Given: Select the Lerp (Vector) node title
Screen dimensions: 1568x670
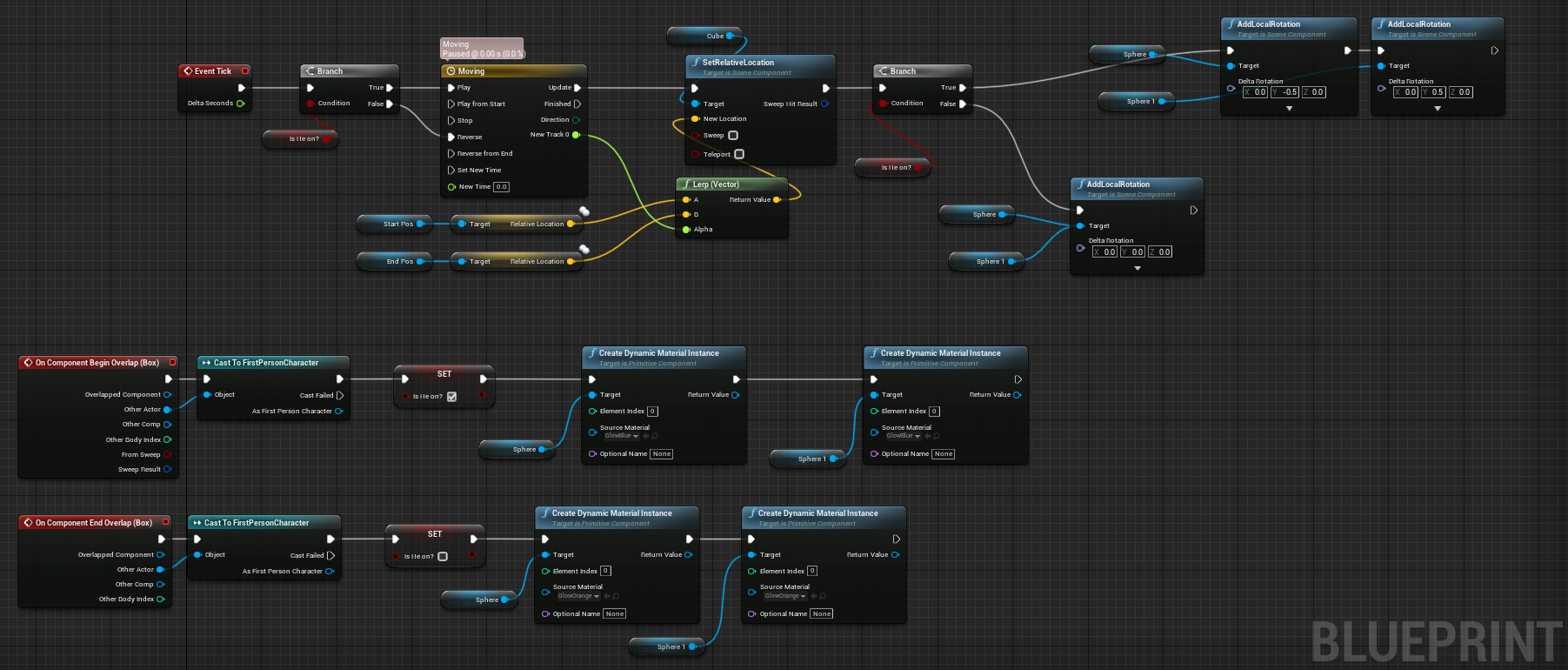Looking at the screenshot, I should click(x=716, y=184).
